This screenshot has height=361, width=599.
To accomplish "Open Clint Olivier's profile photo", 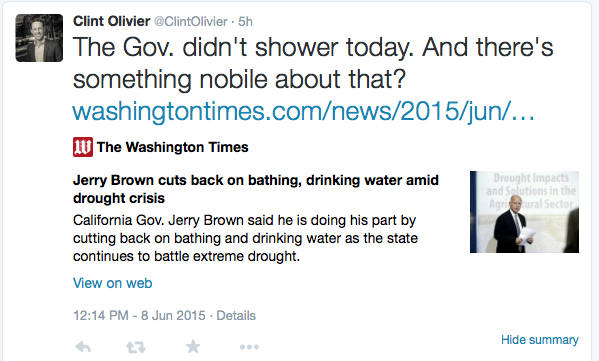I will point(39,38).
